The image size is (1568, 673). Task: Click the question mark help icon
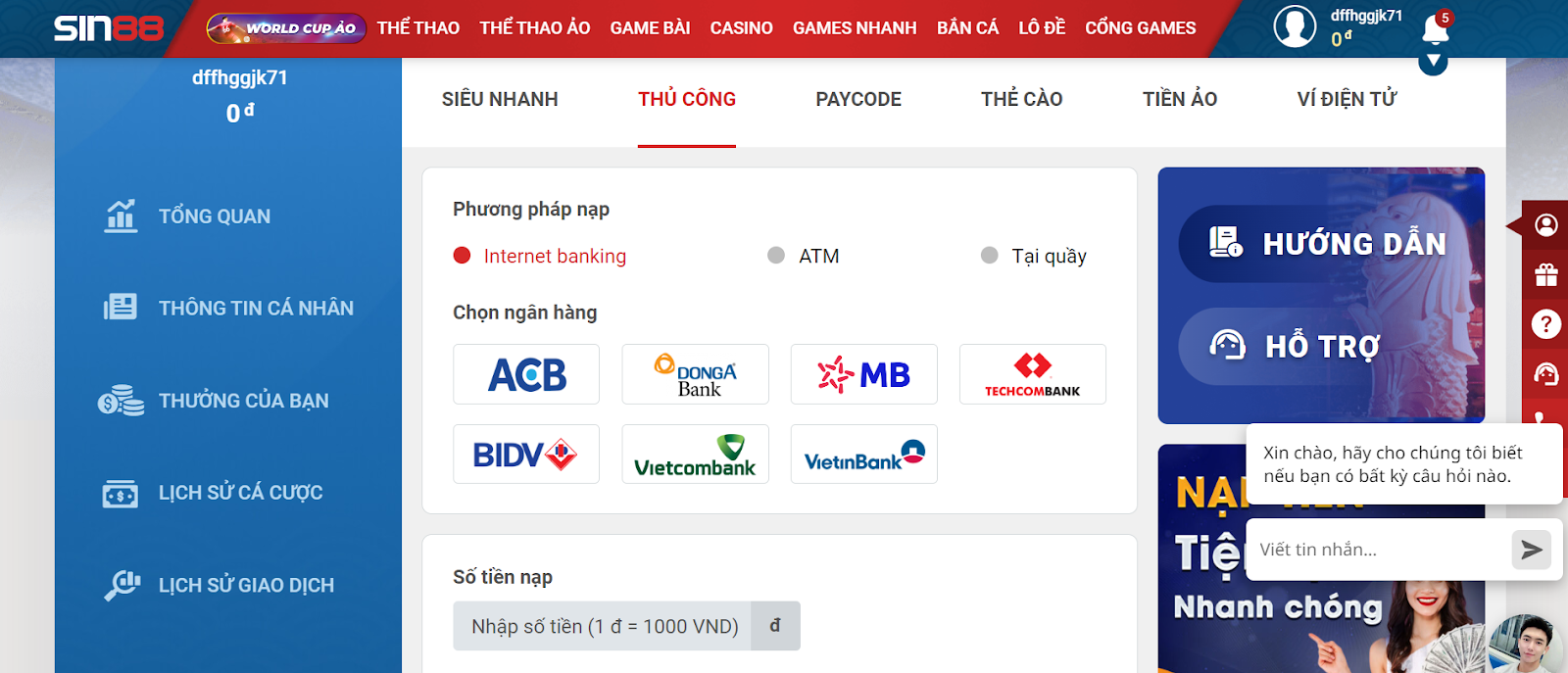click(1546, 324)
